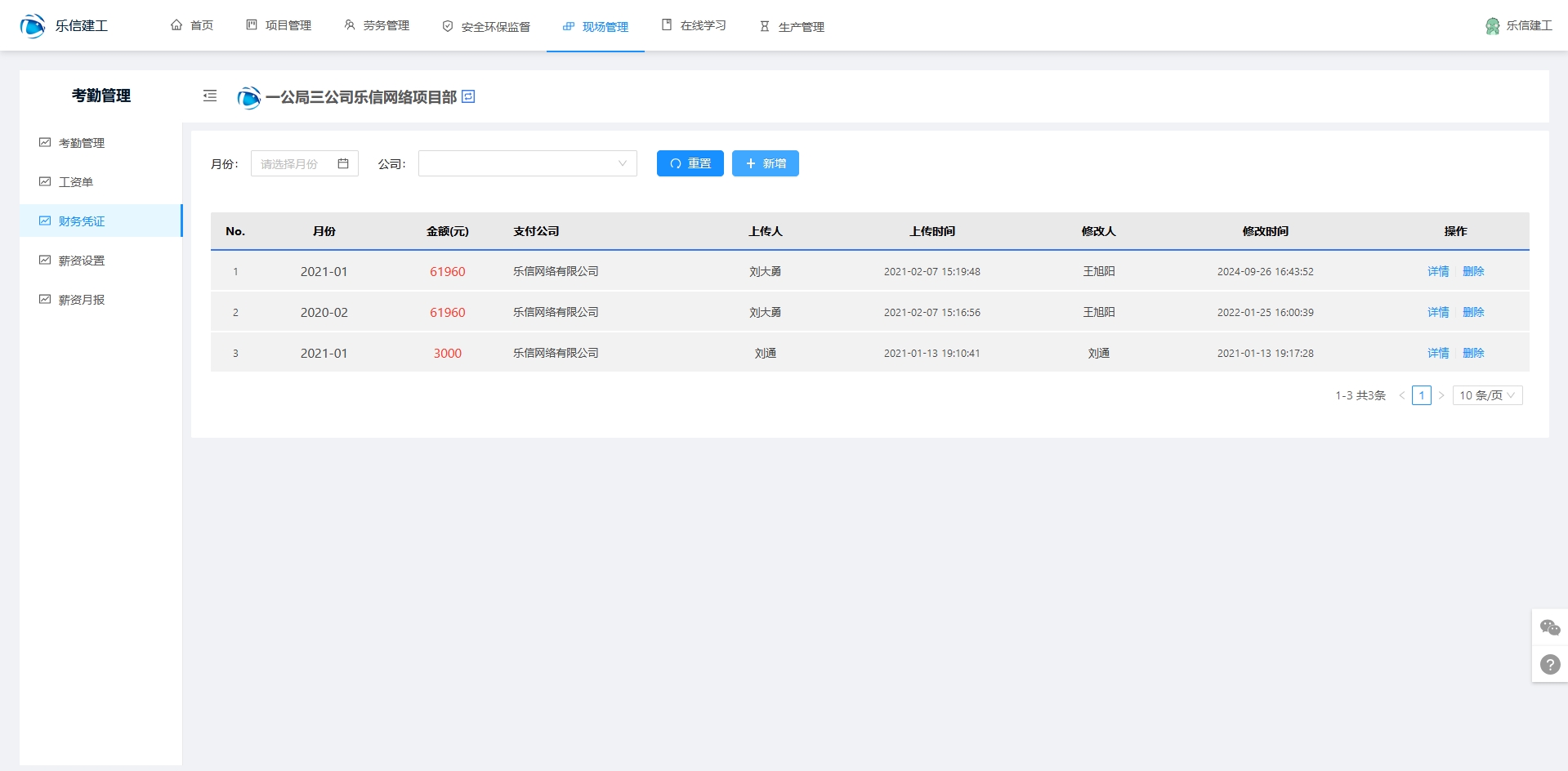The image size is (1568, 771).
Task: Click page number 1 in pagination
Action: click(x=1422, y=395)
